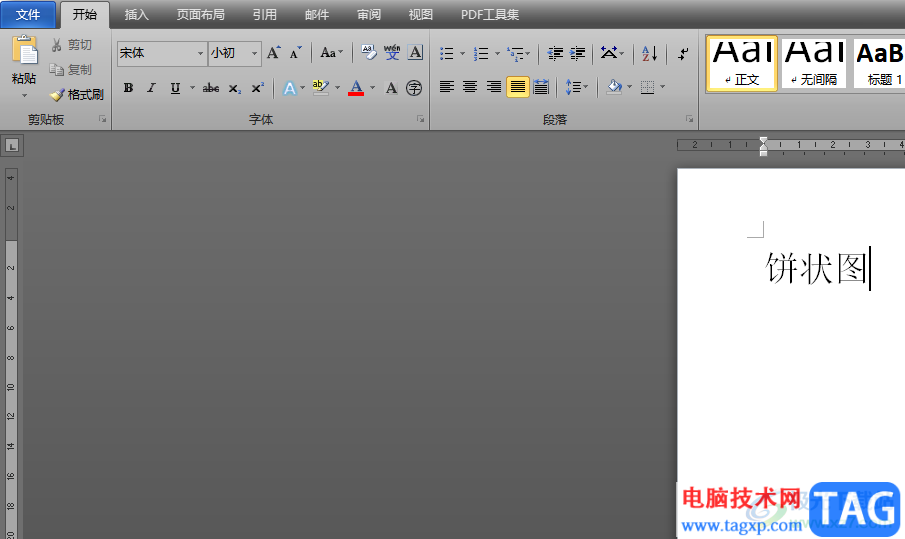Image resolution: width=905 pixels, height=539 pixels.
Task: Open the 段落 dialog launcher
Action: (689, 119)
